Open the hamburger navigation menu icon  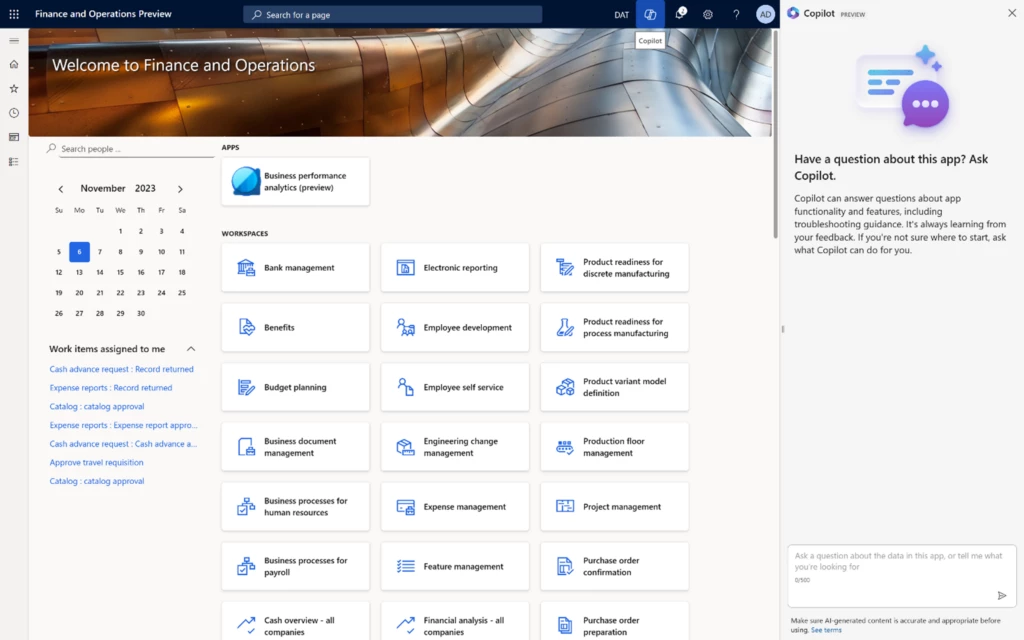click(x=13, y=40)
